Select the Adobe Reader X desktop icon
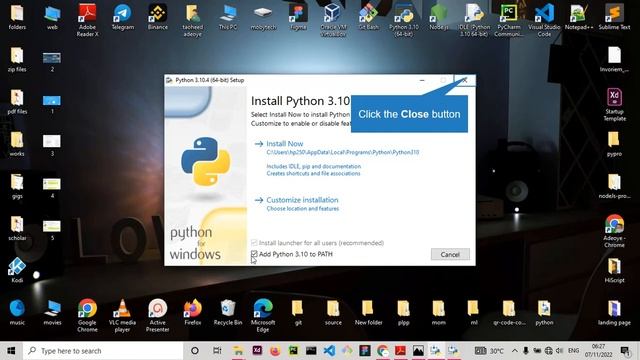The height and width of the screenshot is (360, 640). click(87, 20)
